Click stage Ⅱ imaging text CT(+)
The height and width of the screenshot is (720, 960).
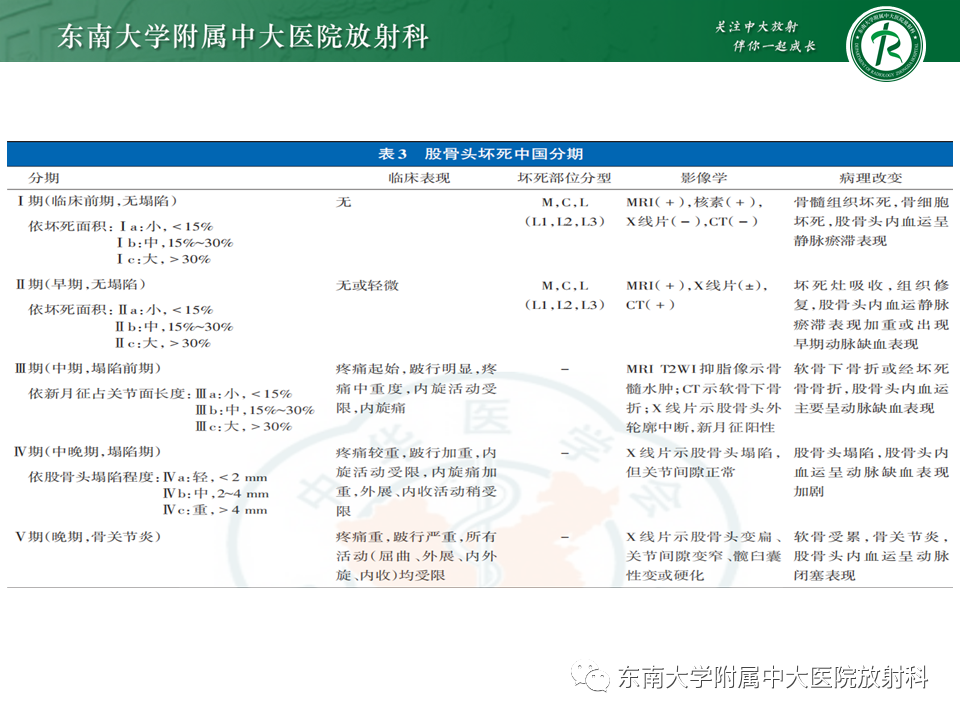coord(650,305)
